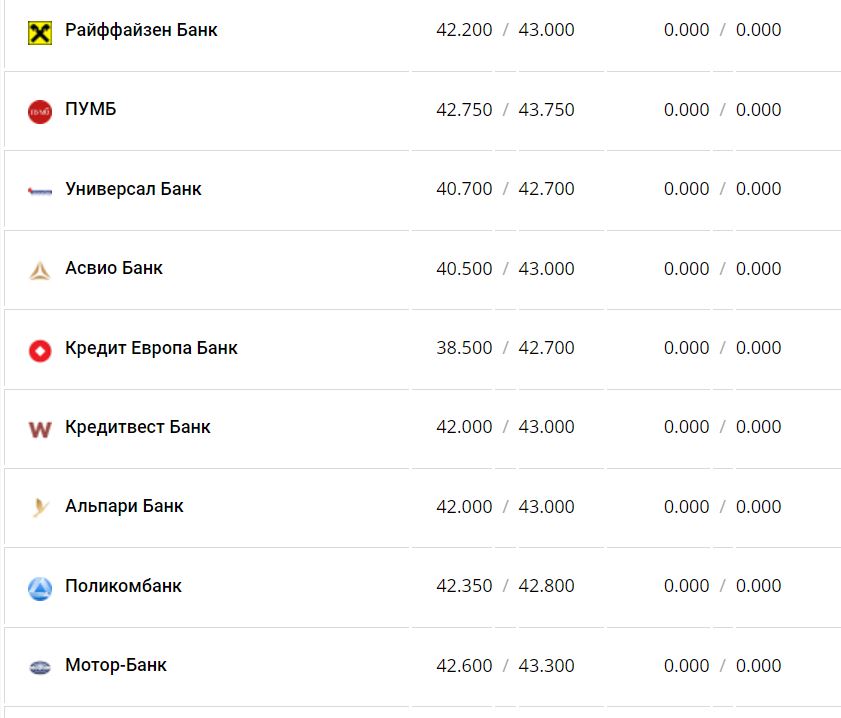The height and width of the screenshot is (718, 841).
Task: Click the Мотор-Банк oval logo icon
Action: point(40,667)
